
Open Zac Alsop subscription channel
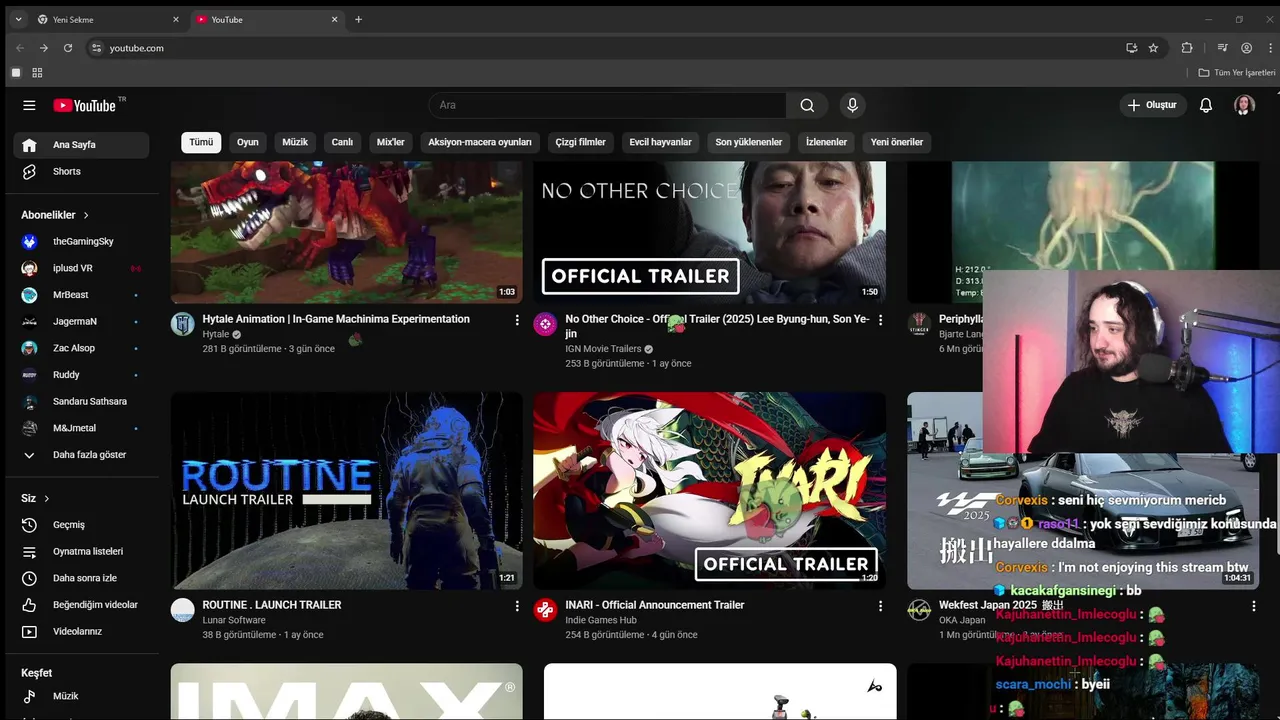click(x=81, y=348)
